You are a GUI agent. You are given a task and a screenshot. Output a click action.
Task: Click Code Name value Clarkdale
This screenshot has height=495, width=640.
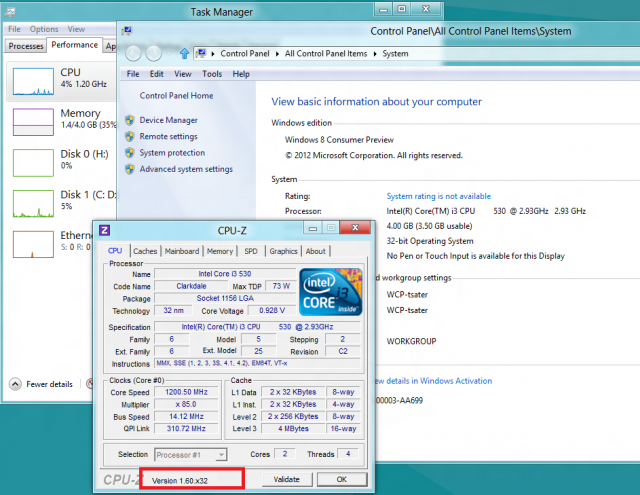click(191, 286)
